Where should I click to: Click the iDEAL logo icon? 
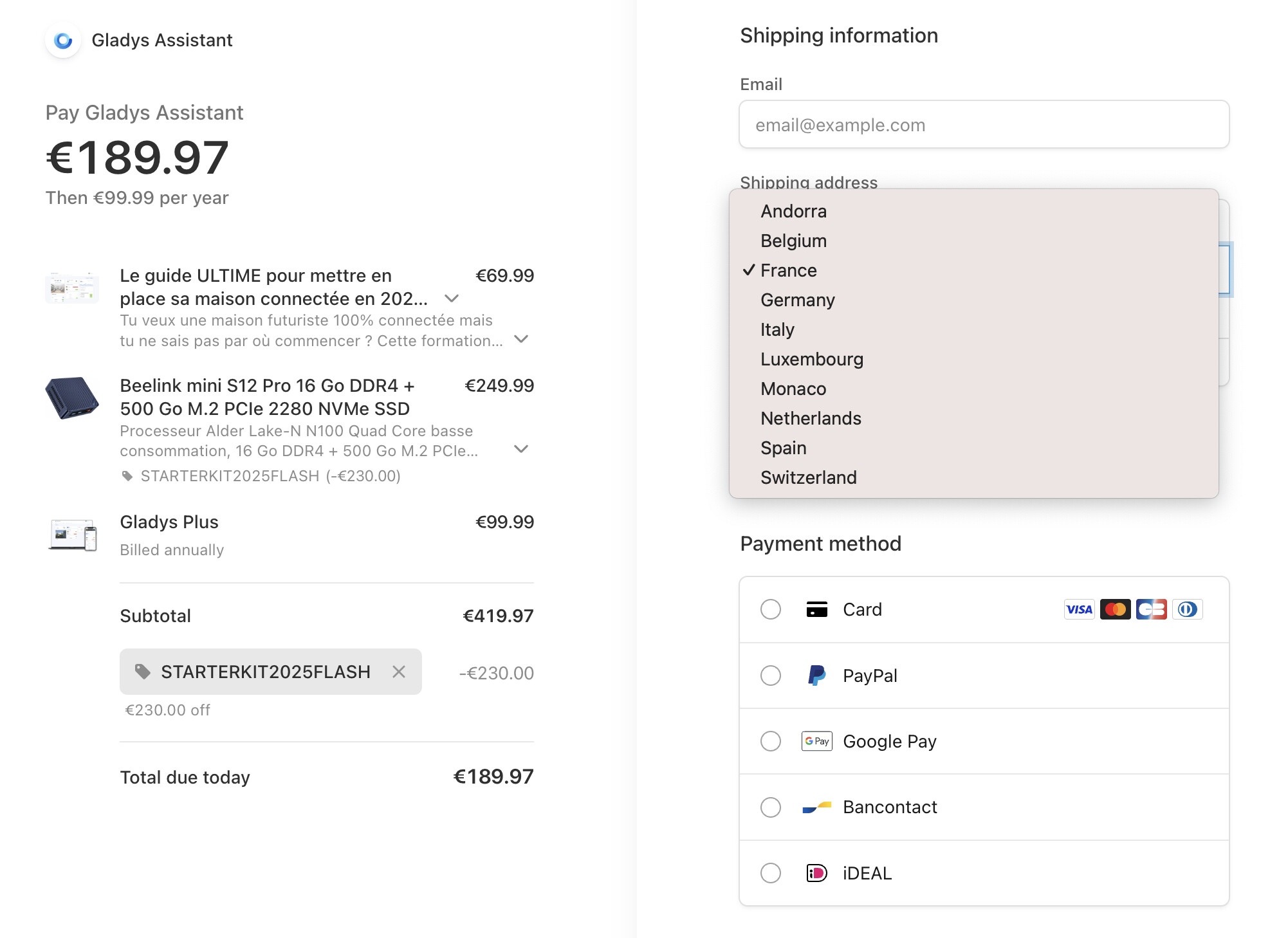[816, 873]
